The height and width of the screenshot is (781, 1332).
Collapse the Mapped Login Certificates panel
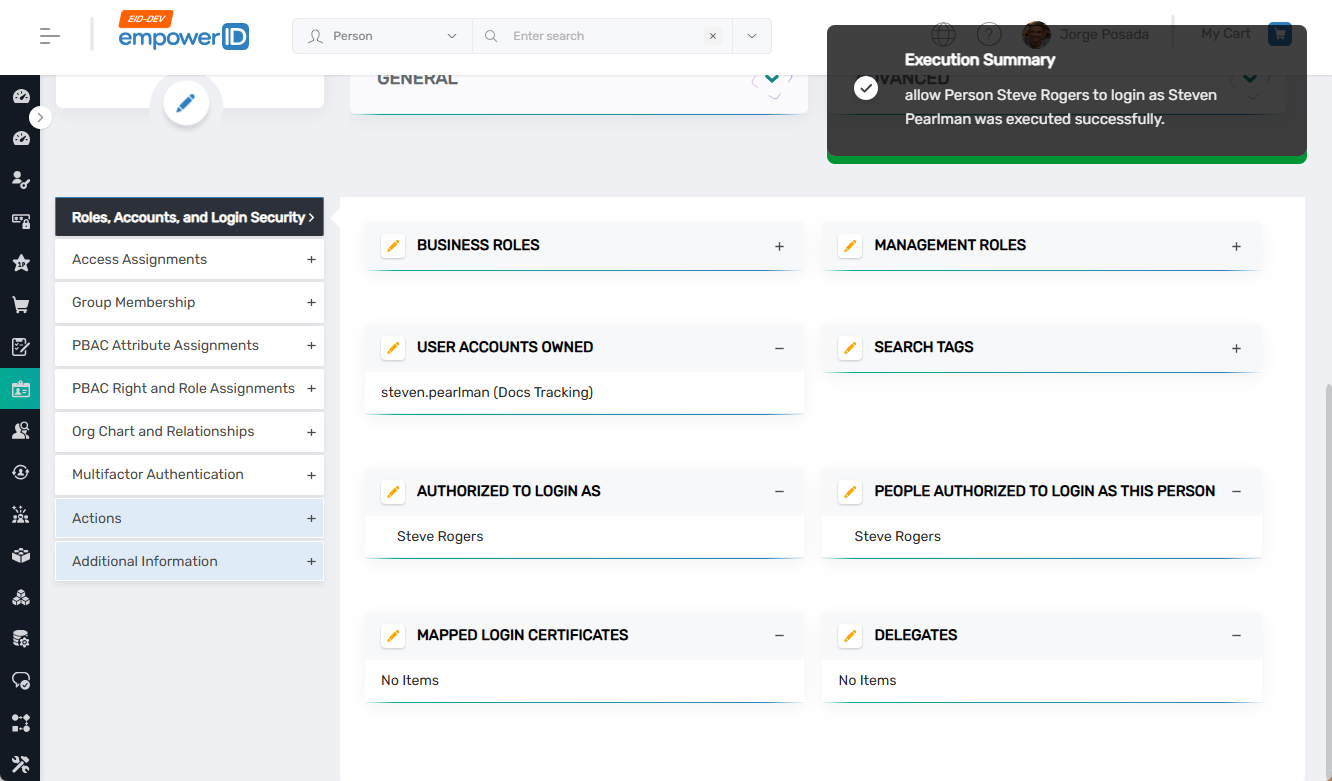point(779,636)
